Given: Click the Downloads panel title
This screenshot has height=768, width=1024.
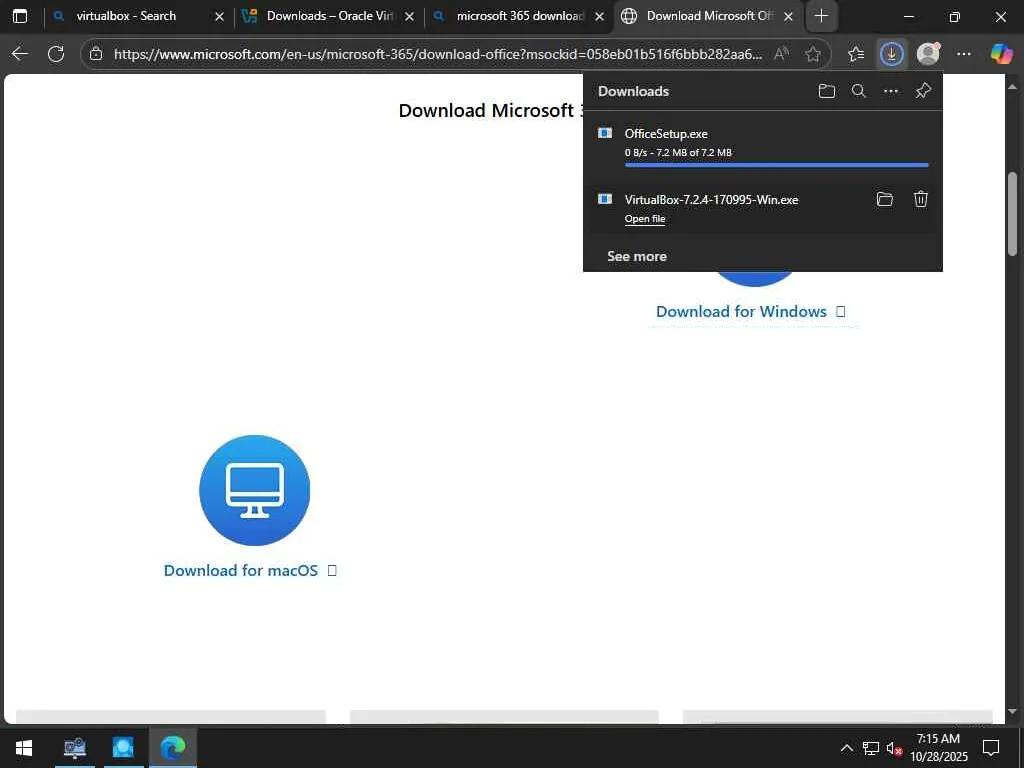Looking at the screenshot, I should (633, 91).
